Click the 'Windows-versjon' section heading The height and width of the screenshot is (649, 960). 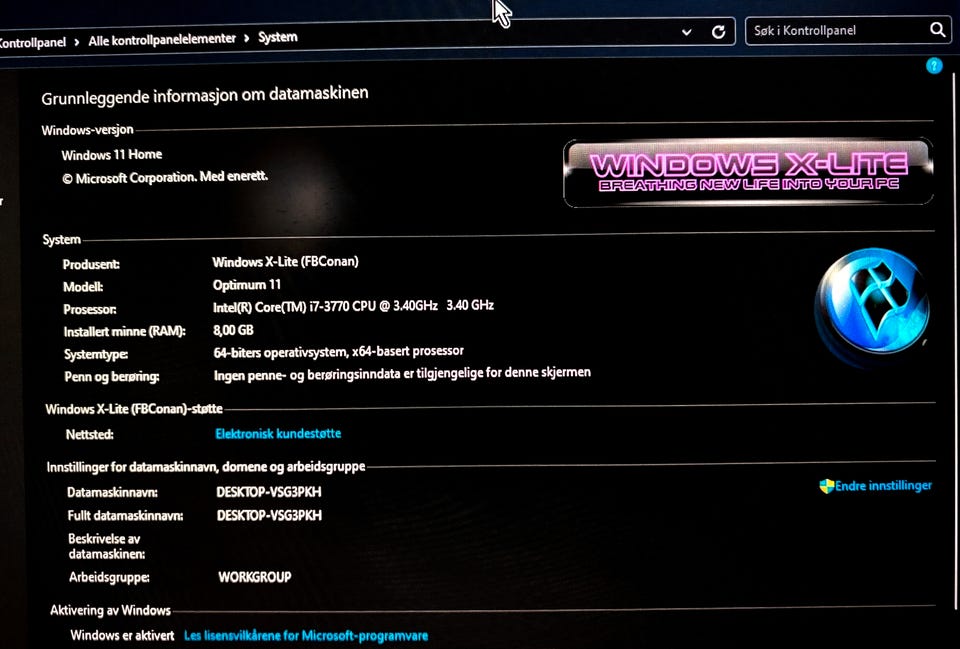[x=87, y=130]
